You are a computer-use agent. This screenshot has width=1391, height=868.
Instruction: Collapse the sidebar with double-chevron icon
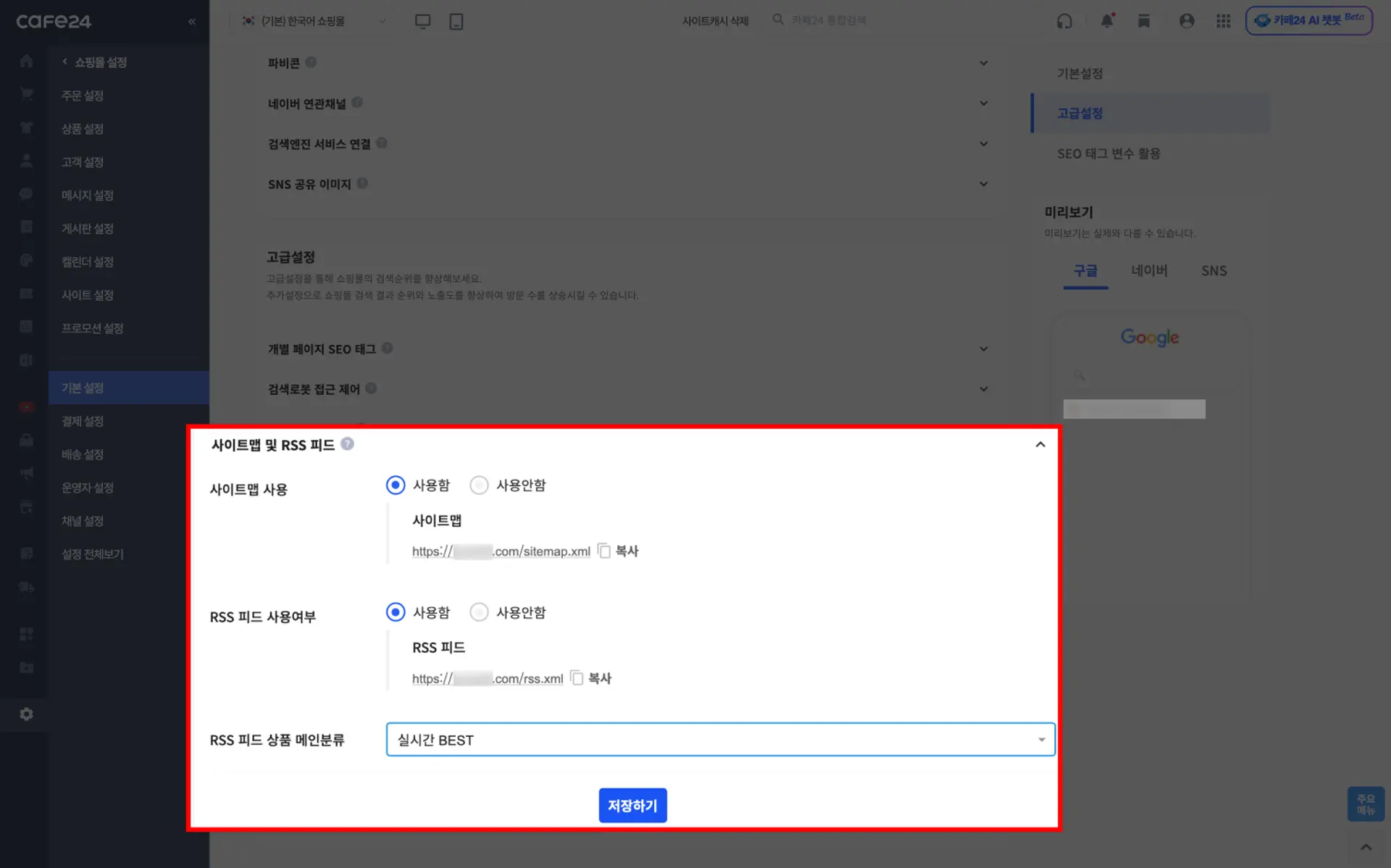pyautogui.click(x=192, y=22)
